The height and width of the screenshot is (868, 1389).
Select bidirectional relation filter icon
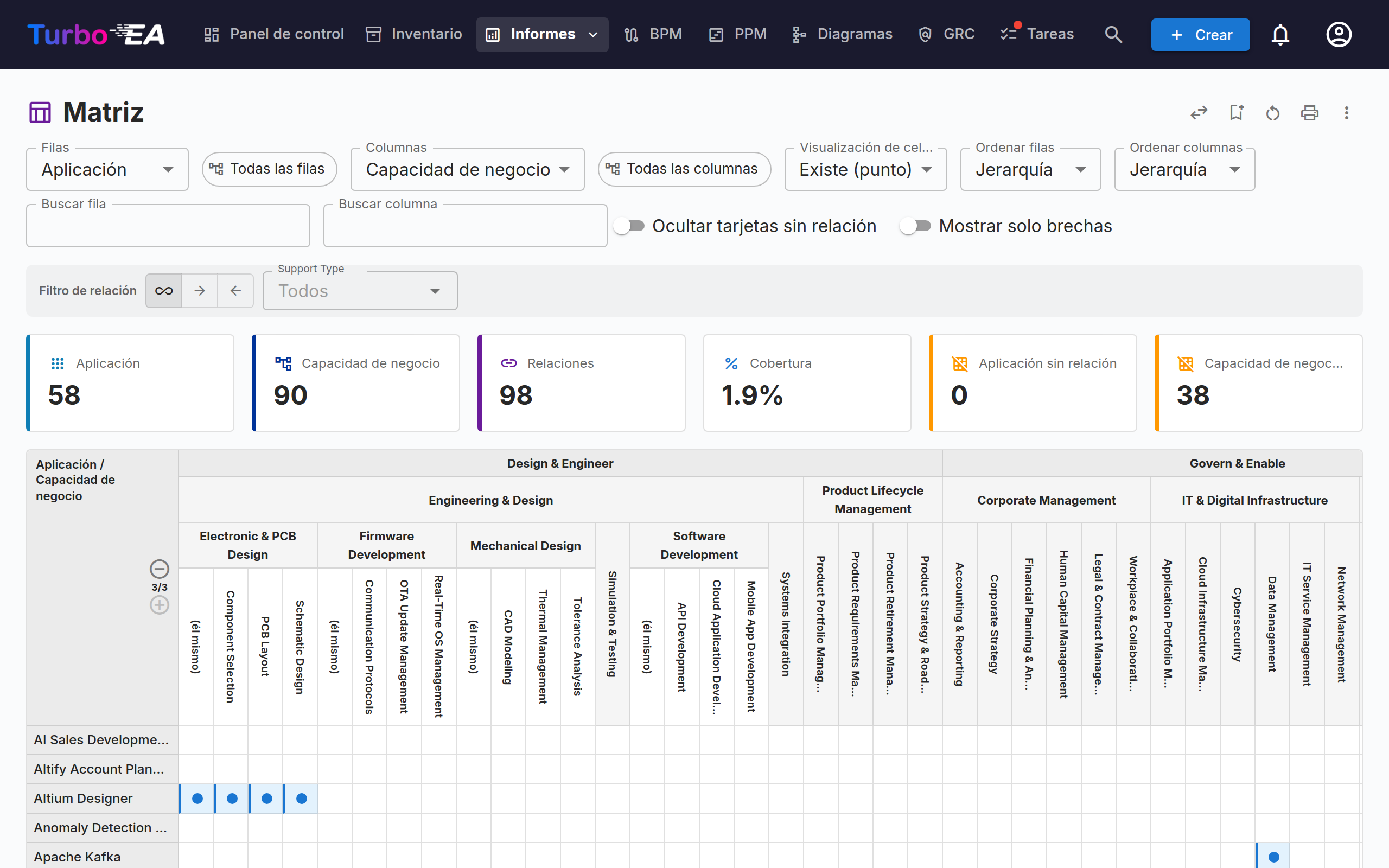coord(163,290)
